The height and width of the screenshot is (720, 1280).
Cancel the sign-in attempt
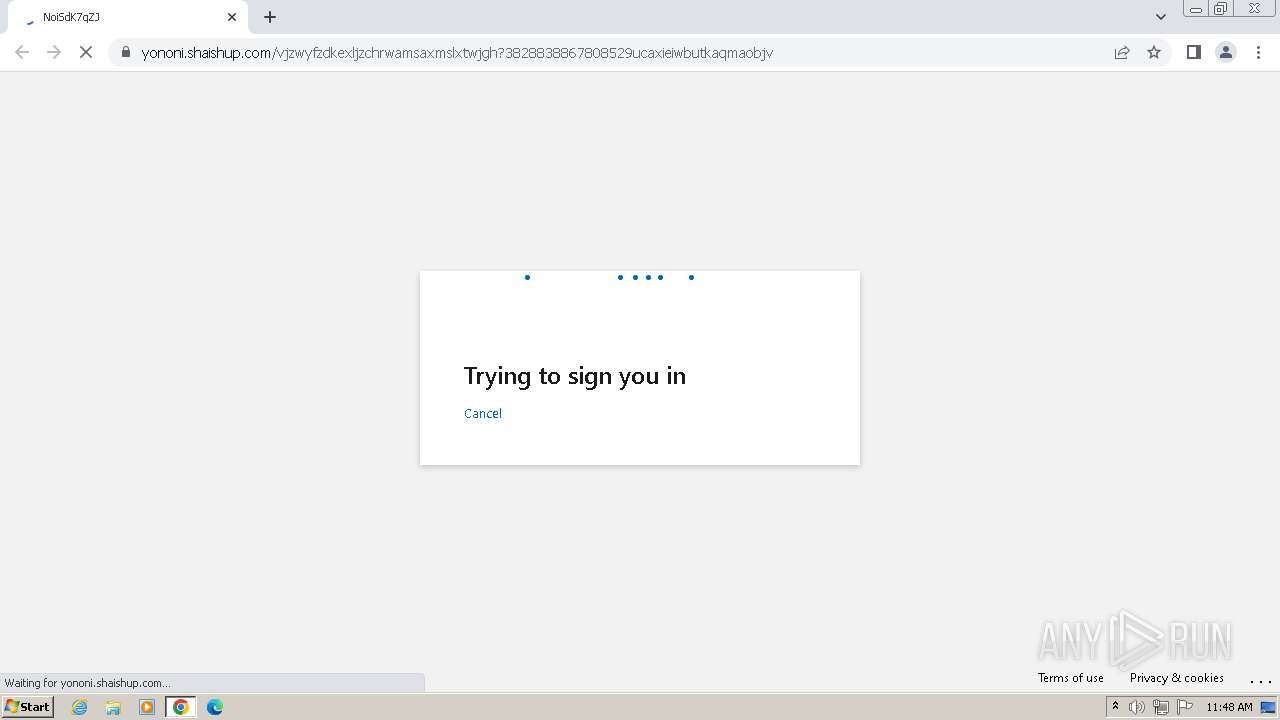483,413
